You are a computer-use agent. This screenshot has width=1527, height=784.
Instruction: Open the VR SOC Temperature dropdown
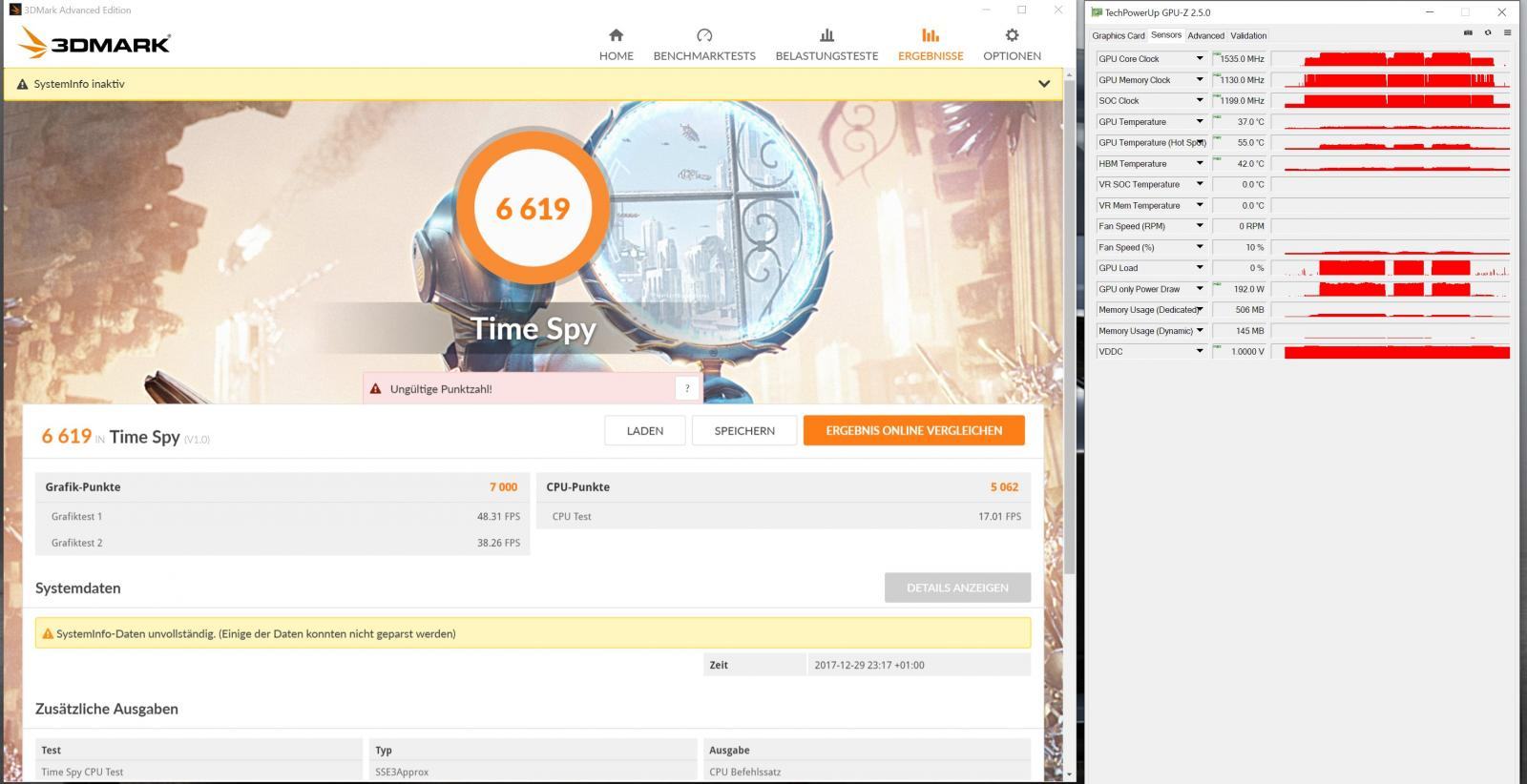click(x=1200, y=184)
